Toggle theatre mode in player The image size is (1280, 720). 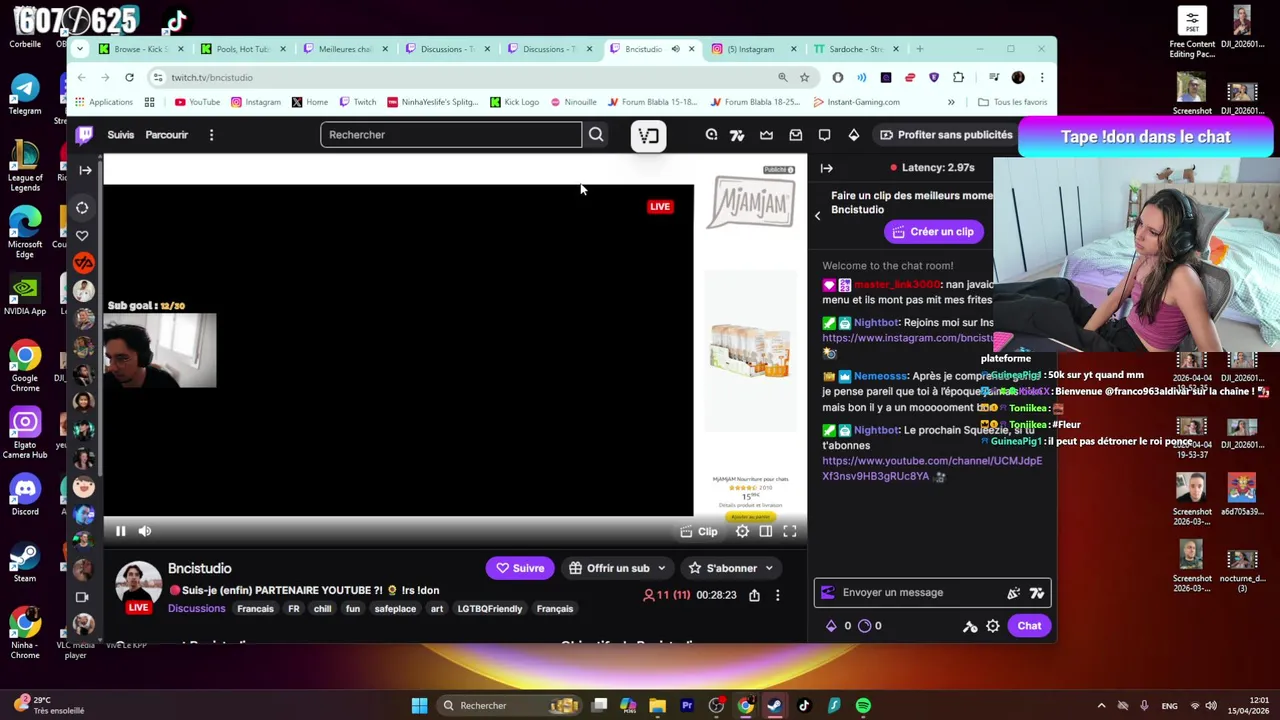[x=766, y=532]
